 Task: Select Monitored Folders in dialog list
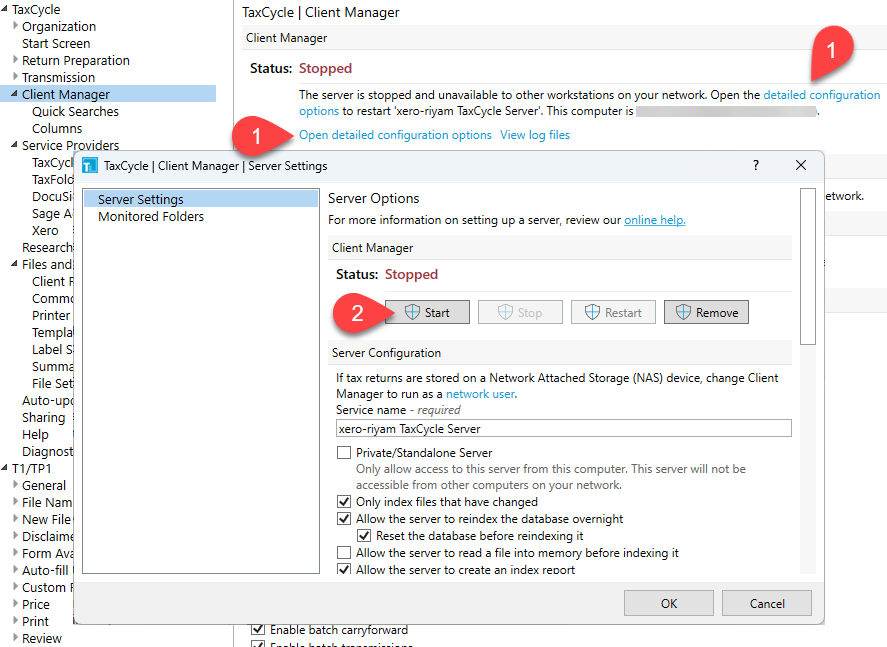click(150, 216)
